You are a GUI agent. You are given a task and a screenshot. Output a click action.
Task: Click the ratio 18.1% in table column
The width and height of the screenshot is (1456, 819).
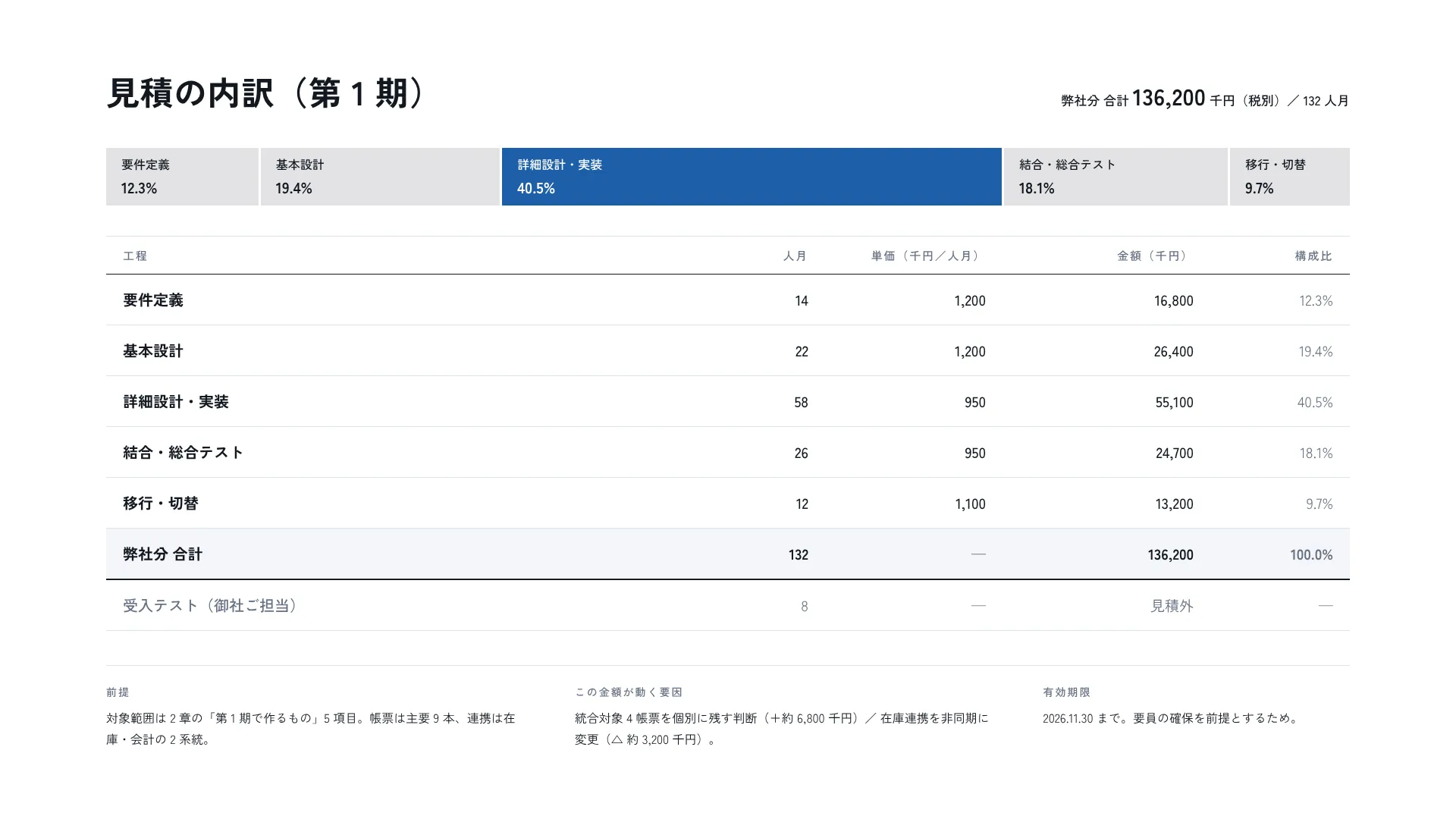click(x=1316, y=453)
